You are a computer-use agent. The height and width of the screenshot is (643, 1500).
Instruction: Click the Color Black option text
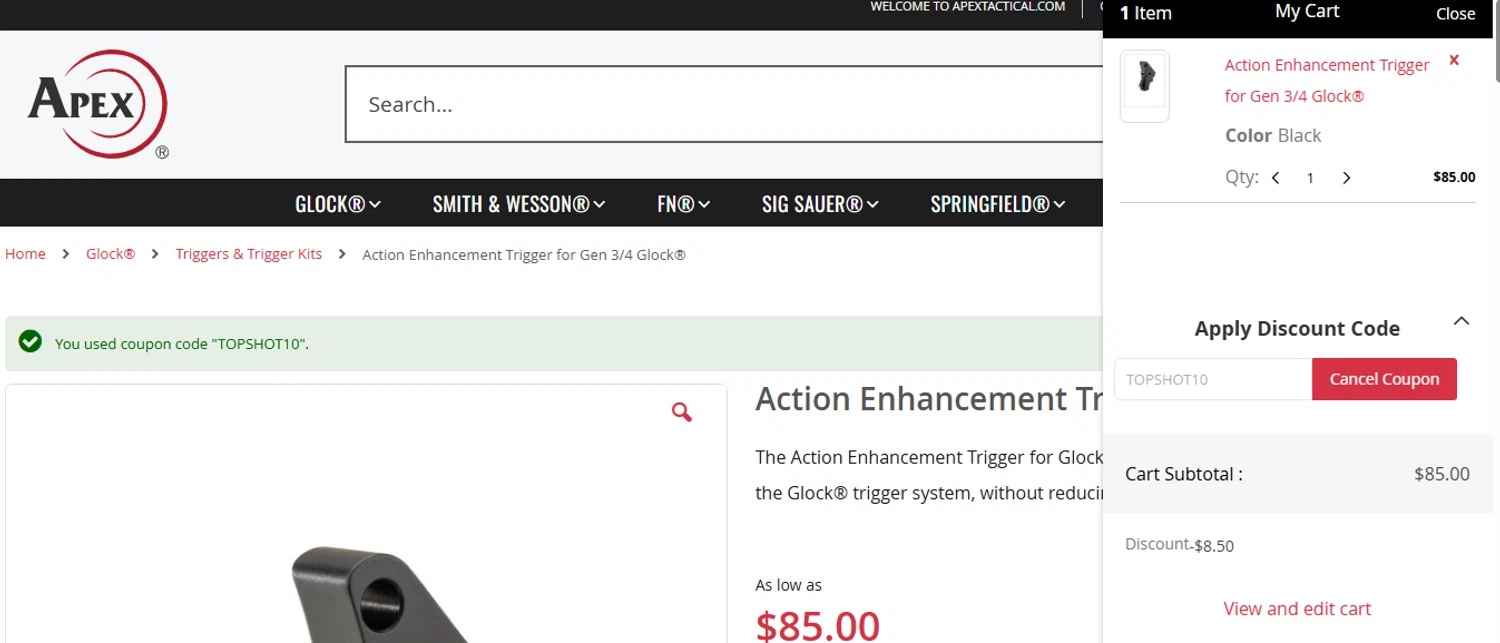[x=1273, y=135]
